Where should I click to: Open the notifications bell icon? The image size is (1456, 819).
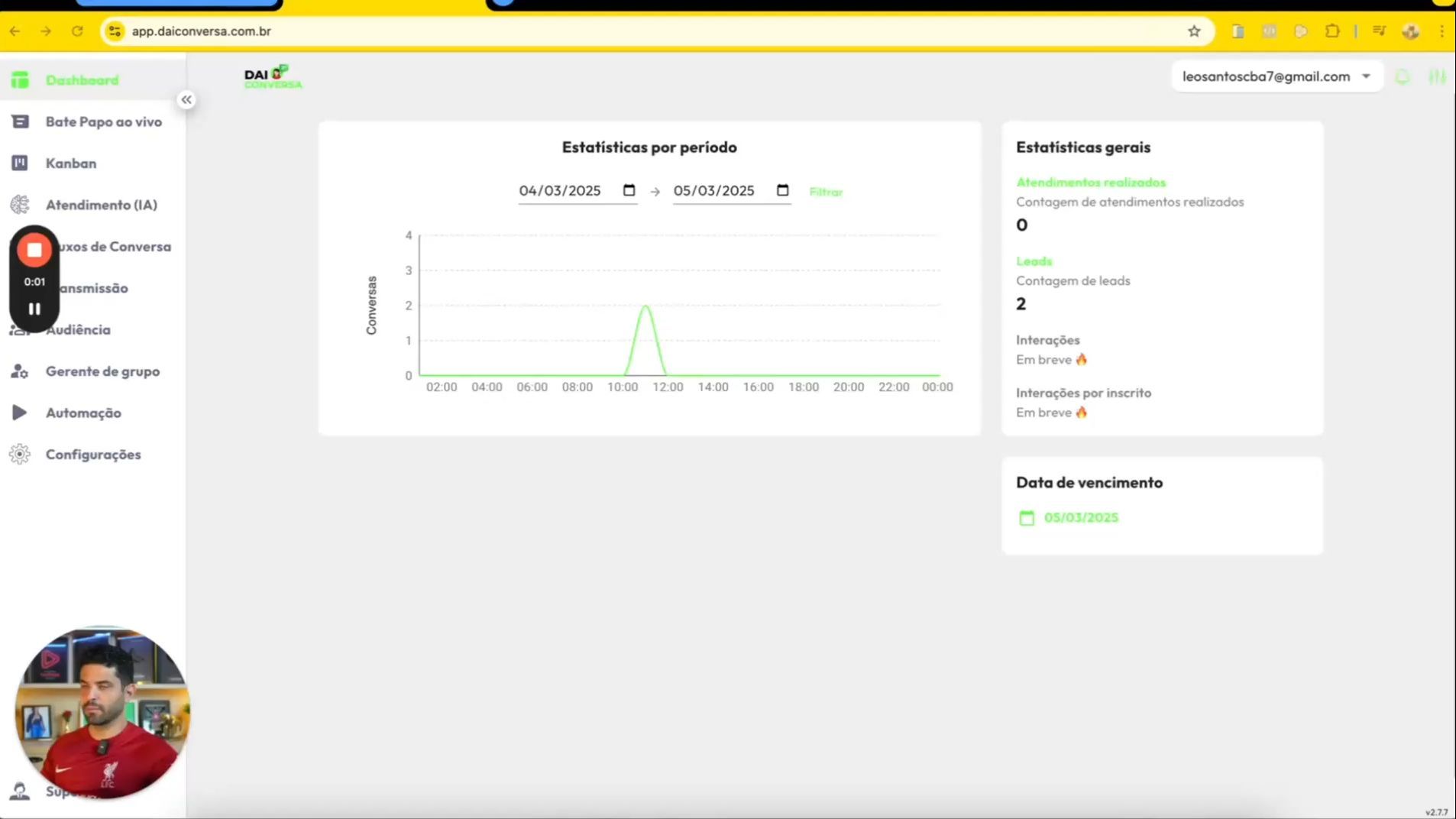click(1403, 77)
